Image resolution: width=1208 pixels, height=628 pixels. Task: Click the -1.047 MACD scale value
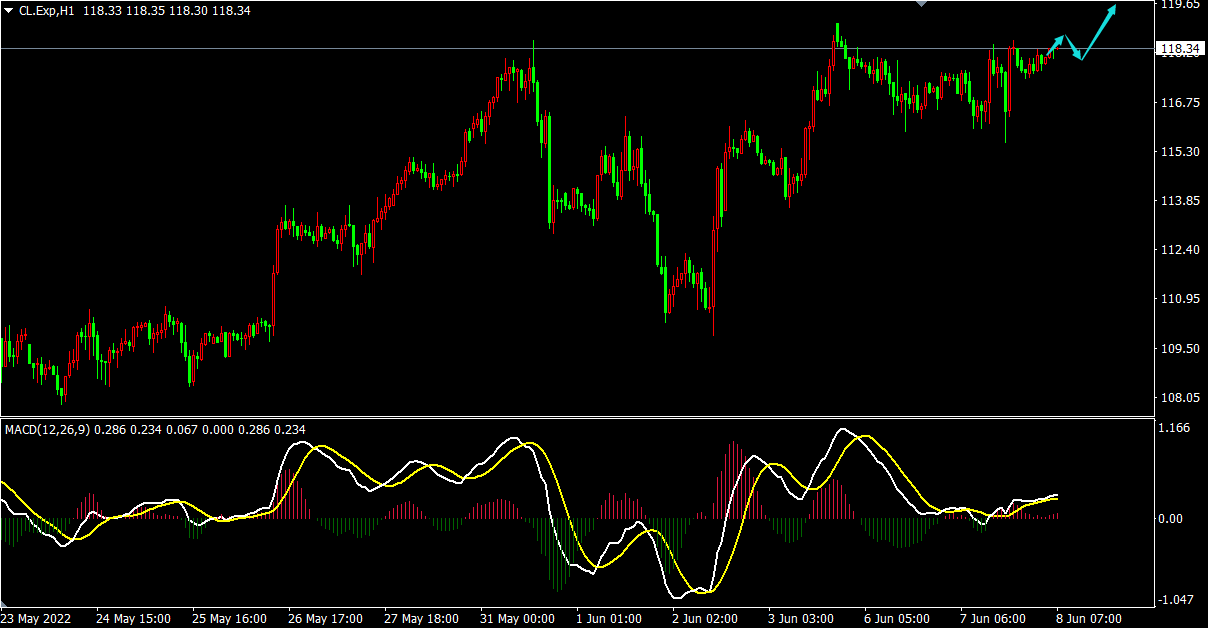pyautogui.click(x=1175, y=600)
